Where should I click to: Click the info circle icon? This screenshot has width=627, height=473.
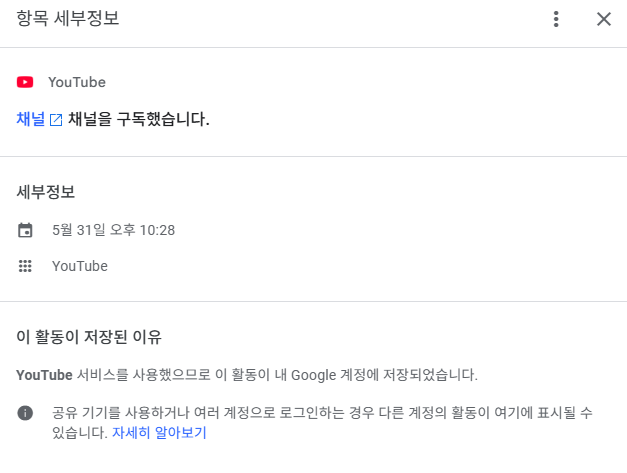pos(25,413)
